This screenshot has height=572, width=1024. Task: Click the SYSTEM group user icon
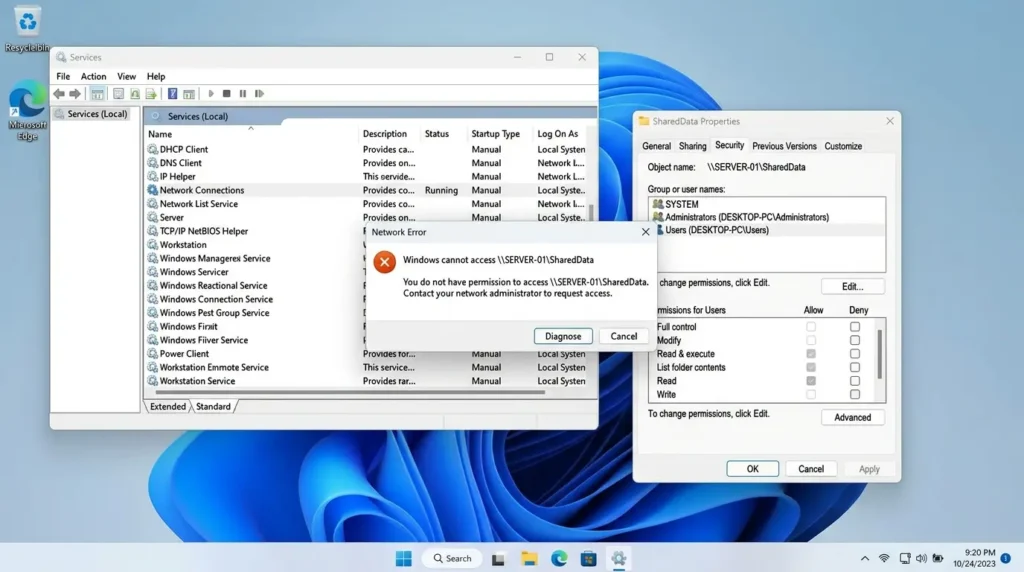(658, 204)
